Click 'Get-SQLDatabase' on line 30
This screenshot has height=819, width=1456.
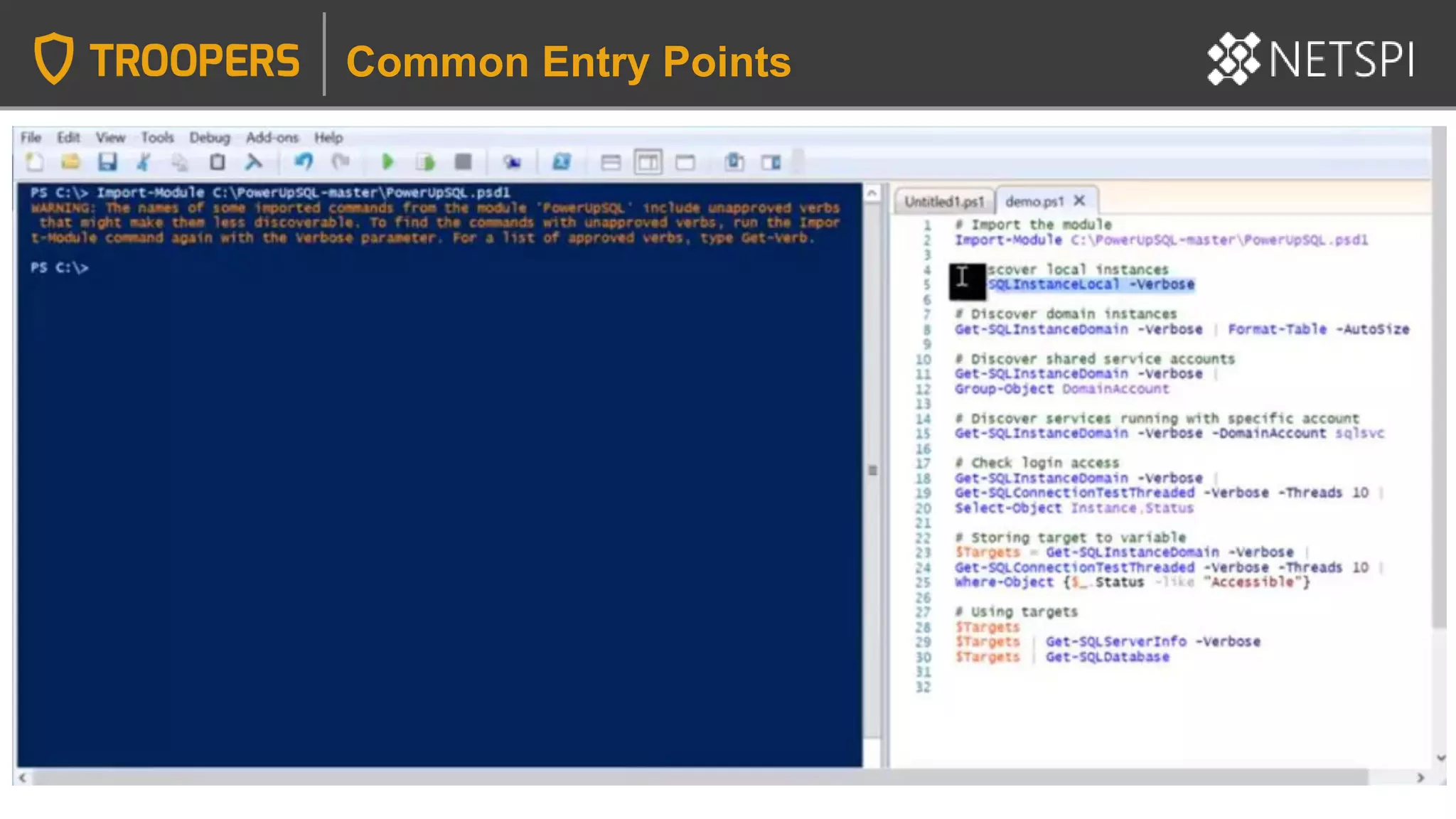1107,657
